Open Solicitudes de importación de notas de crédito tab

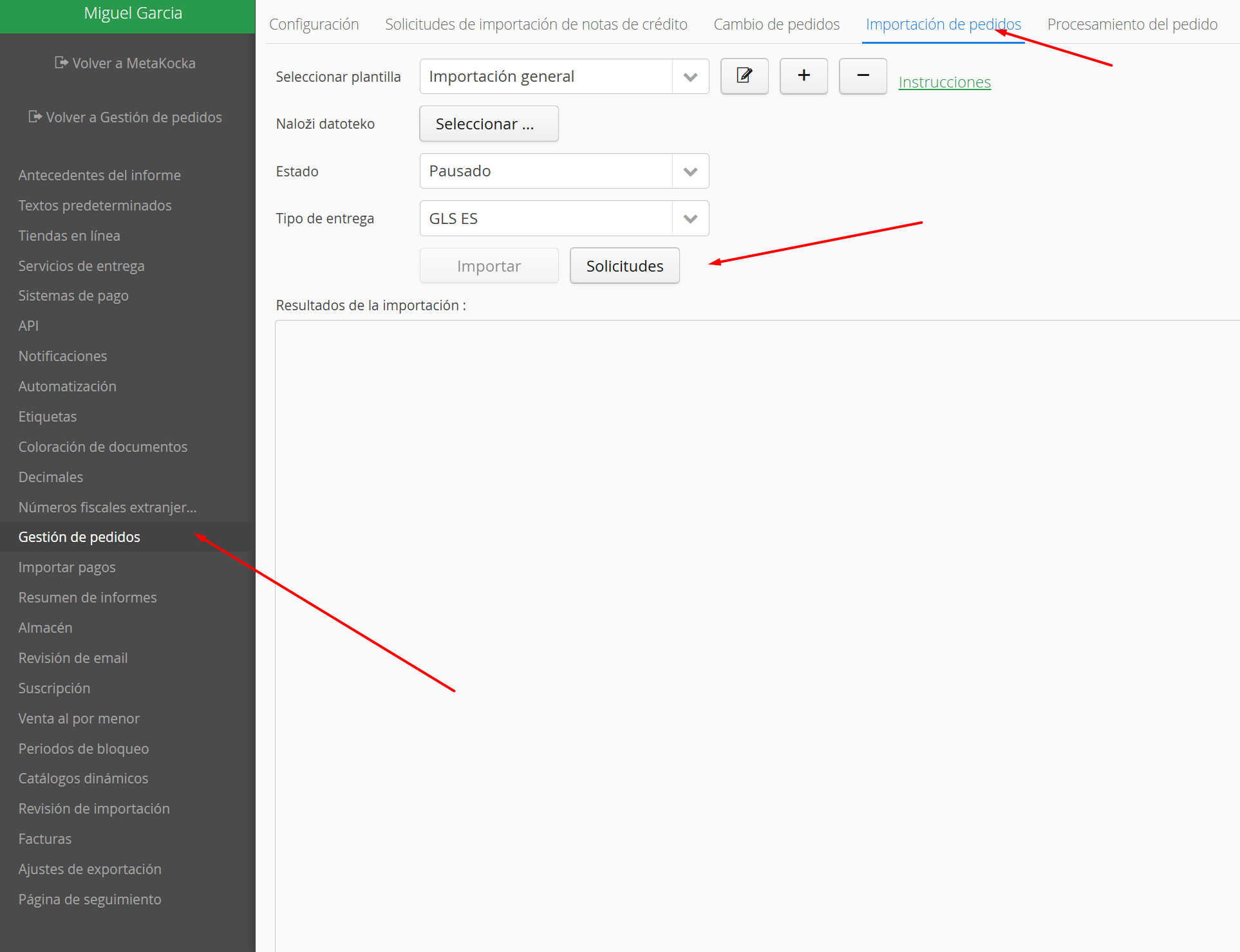536,24
